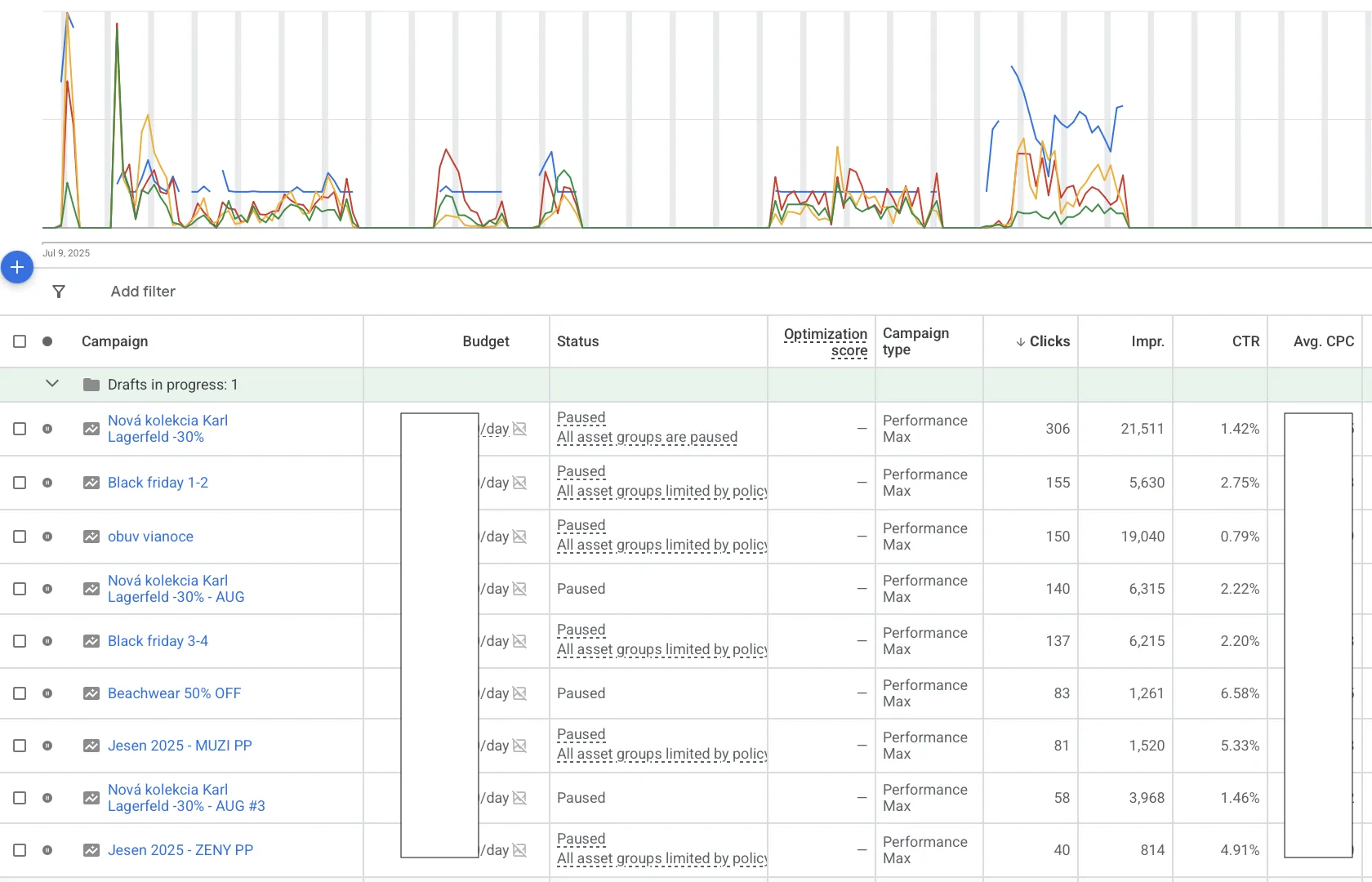This screenshot has width=1372, height=882.
Task: Click the paused status icon for Jesen 2025 - ZENY PP
Action: tap(47, 850)
